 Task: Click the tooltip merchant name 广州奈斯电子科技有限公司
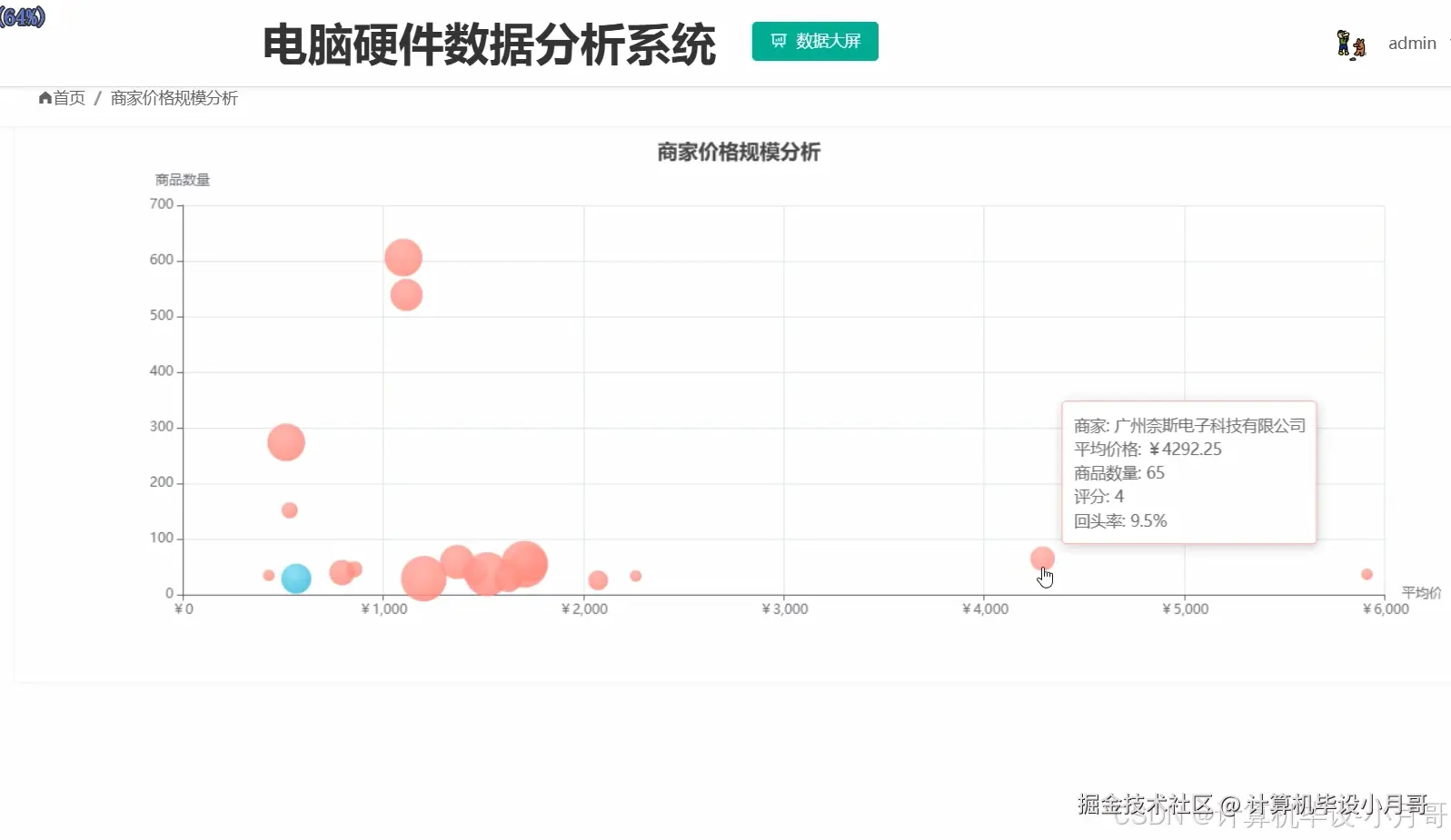coord(1210,425)
